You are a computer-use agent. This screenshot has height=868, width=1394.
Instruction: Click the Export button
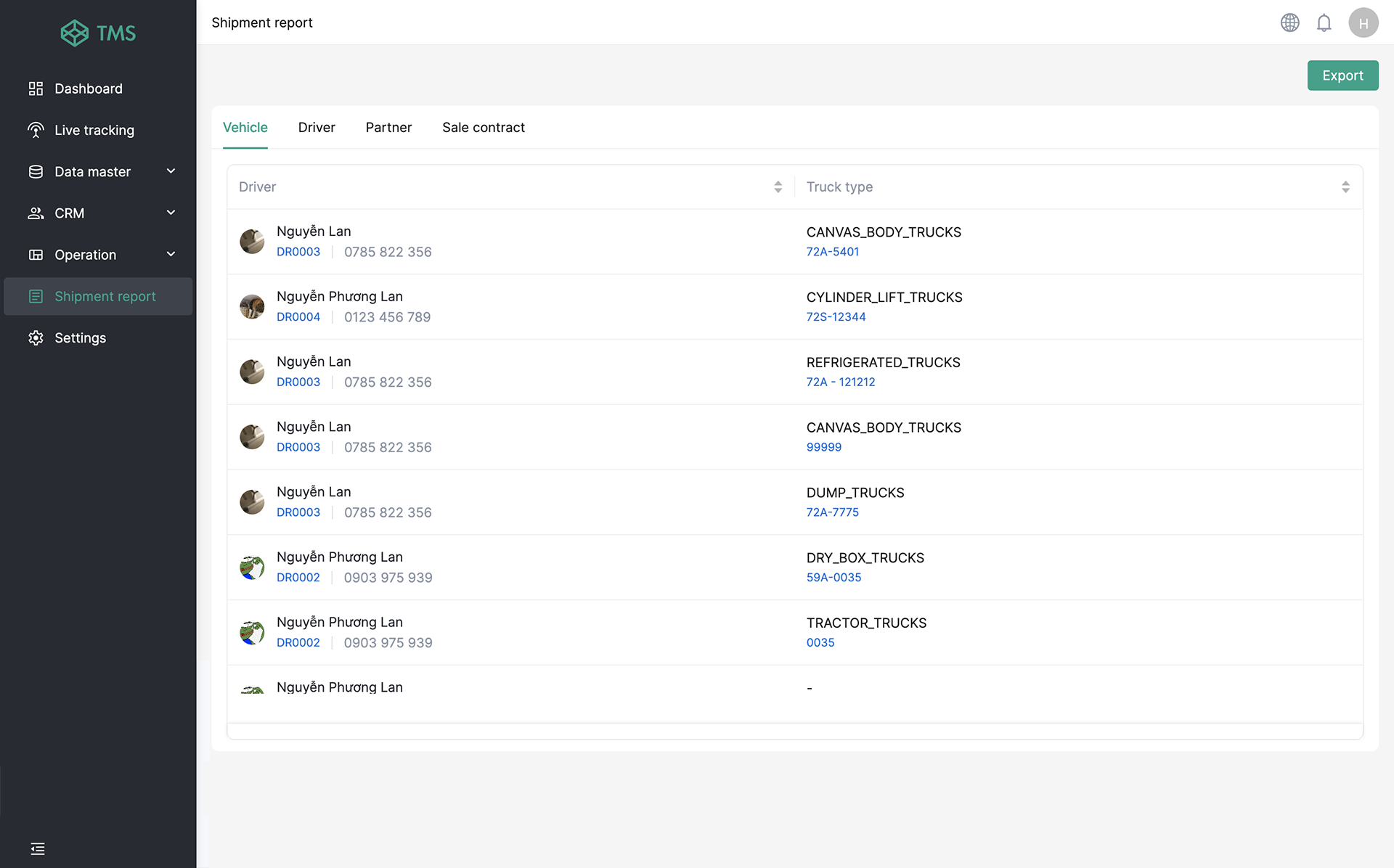click(x=1342, y=75)
